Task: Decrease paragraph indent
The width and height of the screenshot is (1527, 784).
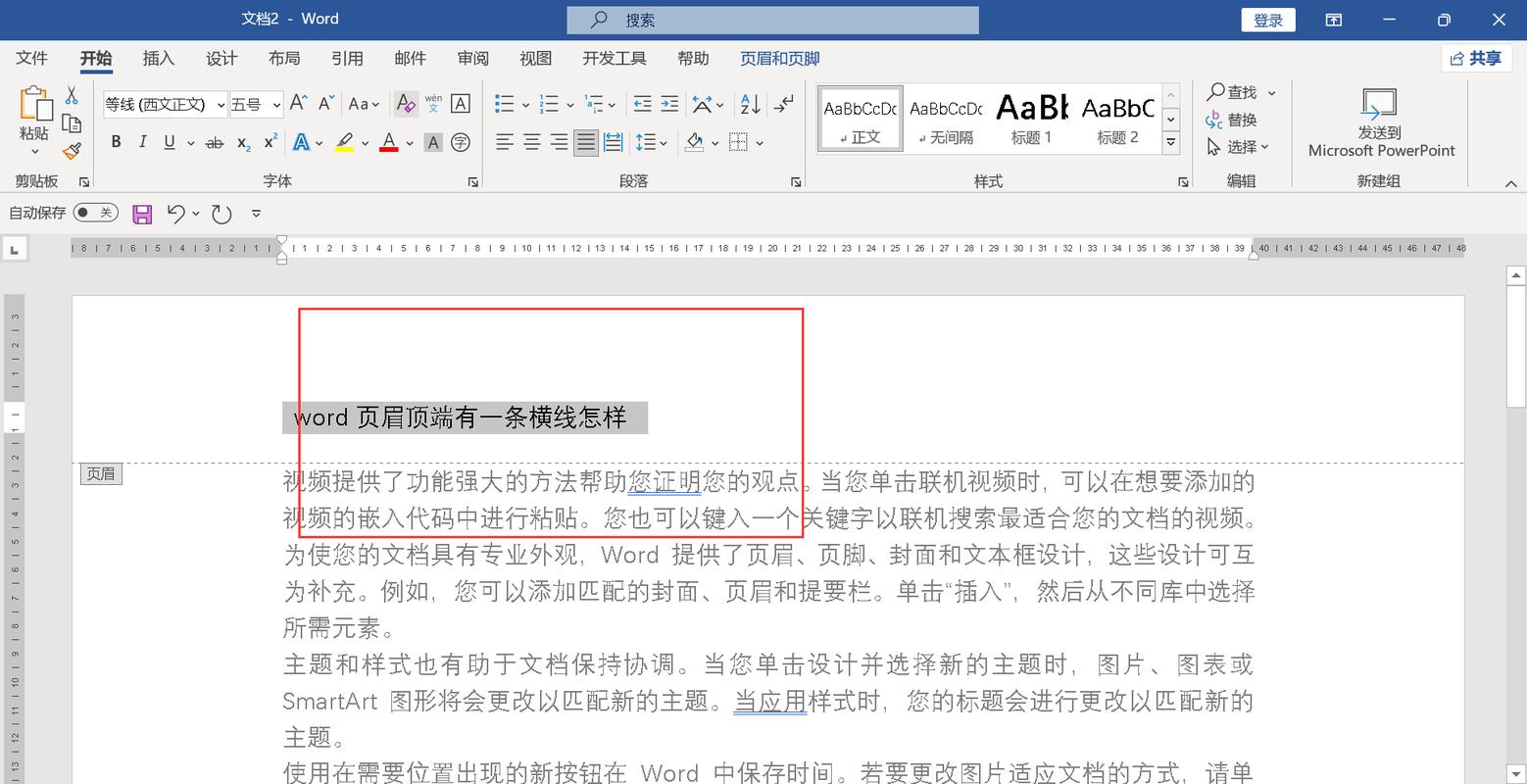Action: [642, 103]
